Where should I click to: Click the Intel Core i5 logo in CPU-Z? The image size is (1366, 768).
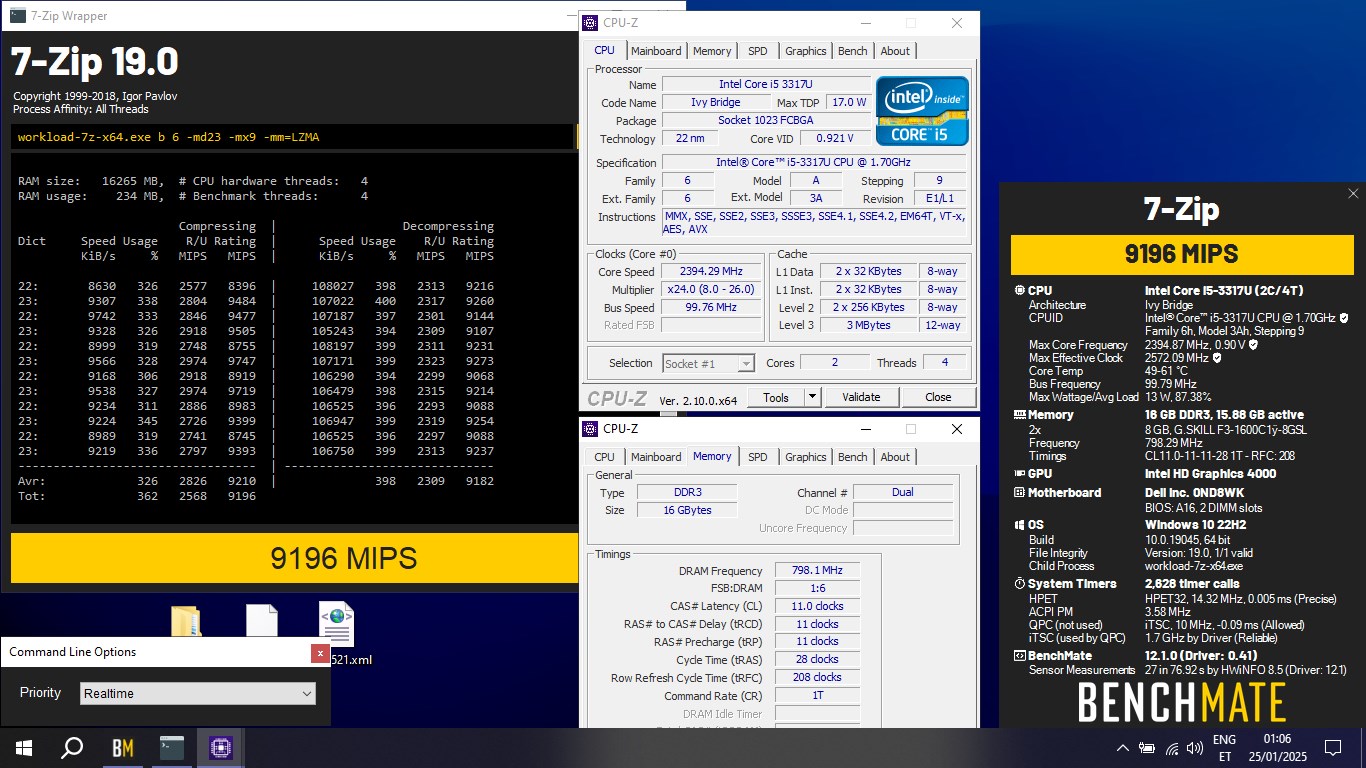click(x=922, y=110)
